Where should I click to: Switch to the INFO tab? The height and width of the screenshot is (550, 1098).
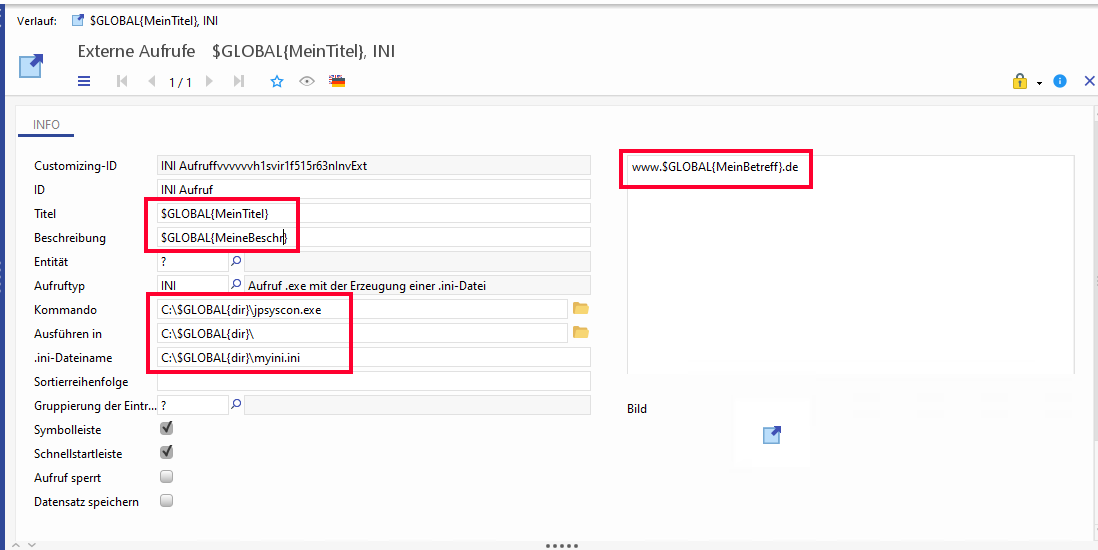tap(47, 125)
